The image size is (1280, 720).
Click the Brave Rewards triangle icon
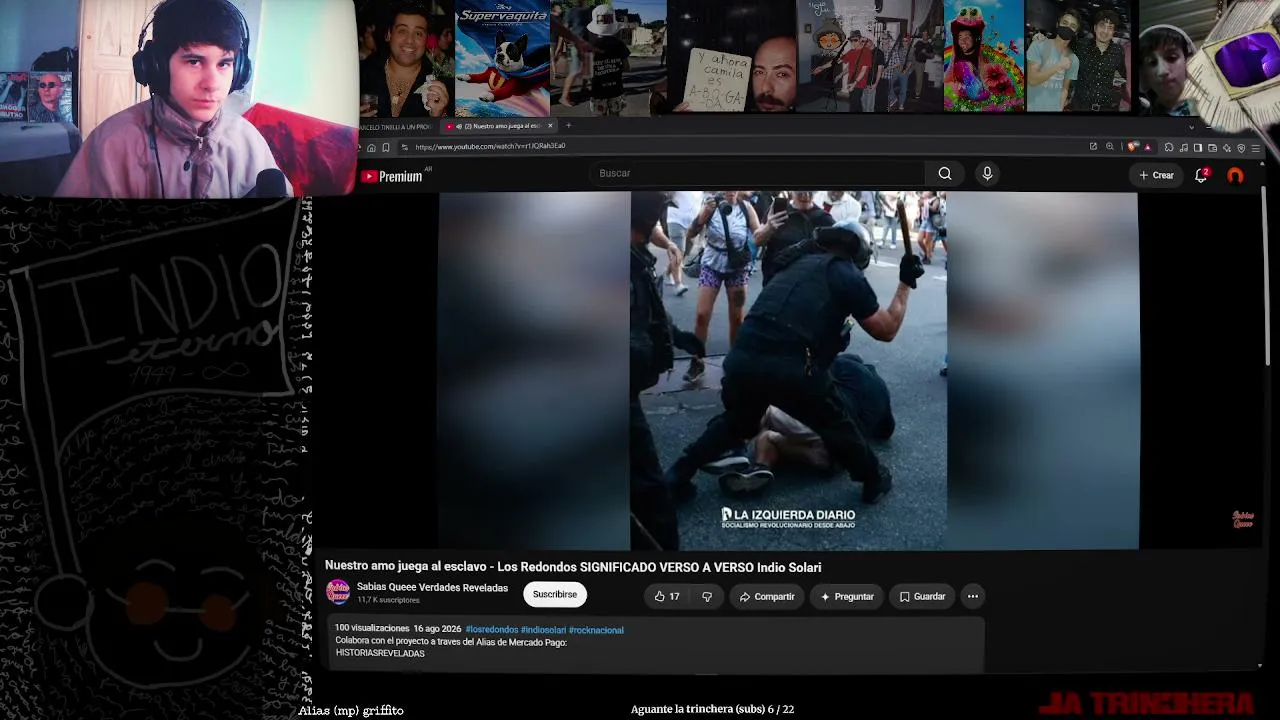point(1147,147)
